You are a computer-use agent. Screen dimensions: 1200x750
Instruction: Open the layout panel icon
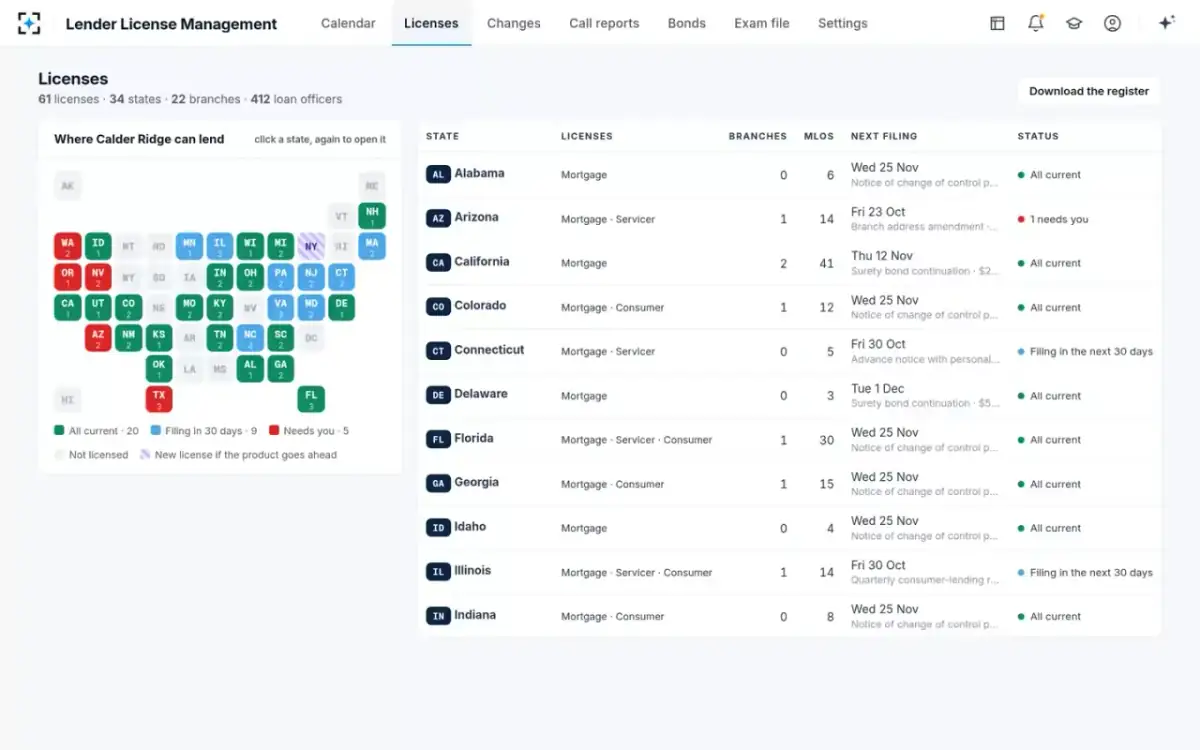(x=997, y=23)
